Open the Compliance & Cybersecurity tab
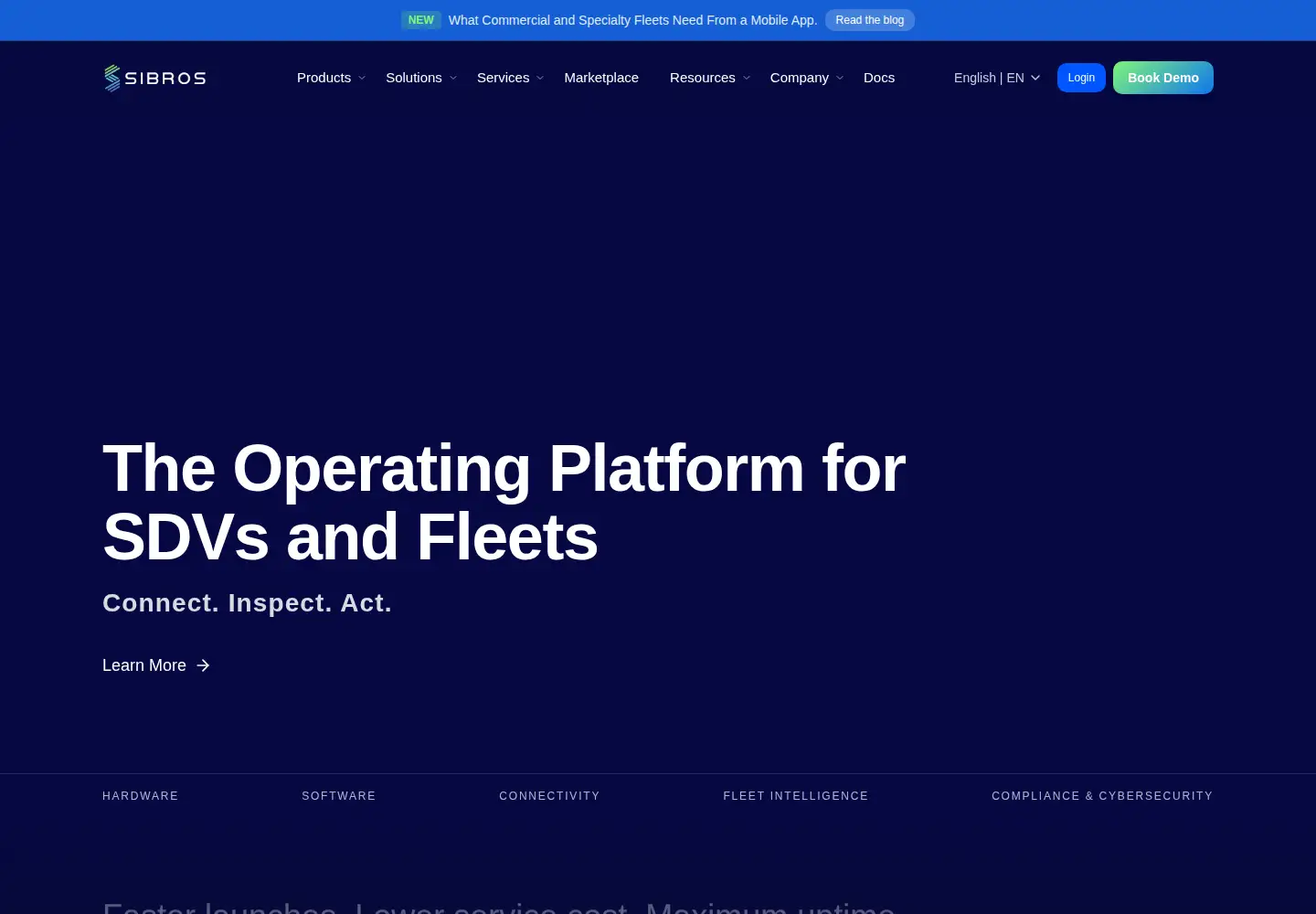 (x=1102, y=796)
